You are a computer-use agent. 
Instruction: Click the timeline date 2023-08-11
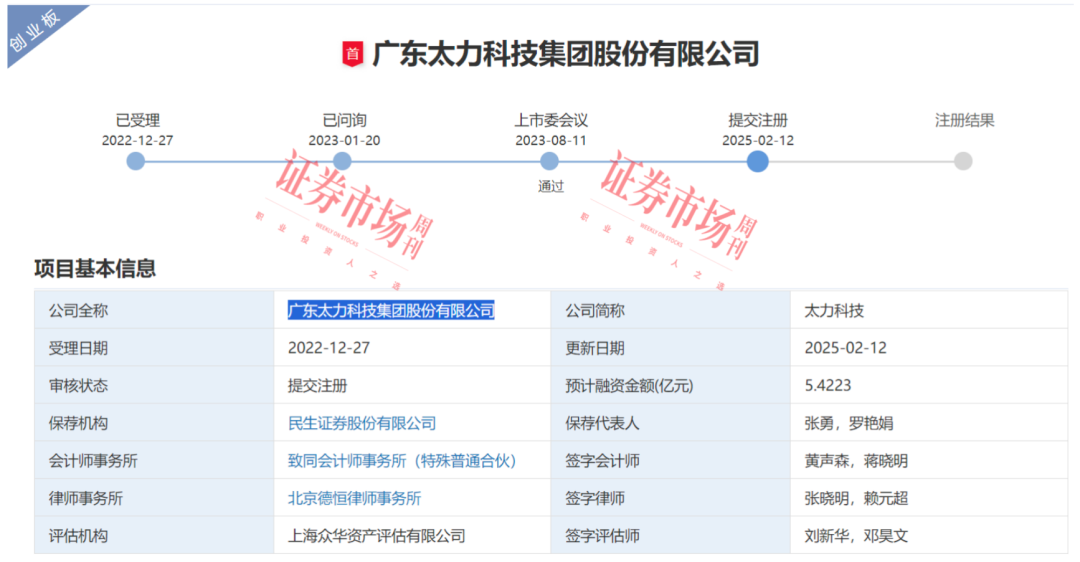550,140
